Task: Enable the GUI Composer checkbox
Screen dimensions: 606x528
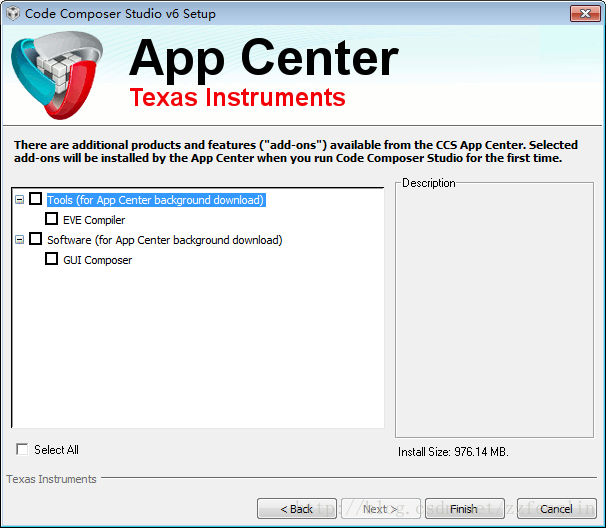Action: click(x=51, y=259)
